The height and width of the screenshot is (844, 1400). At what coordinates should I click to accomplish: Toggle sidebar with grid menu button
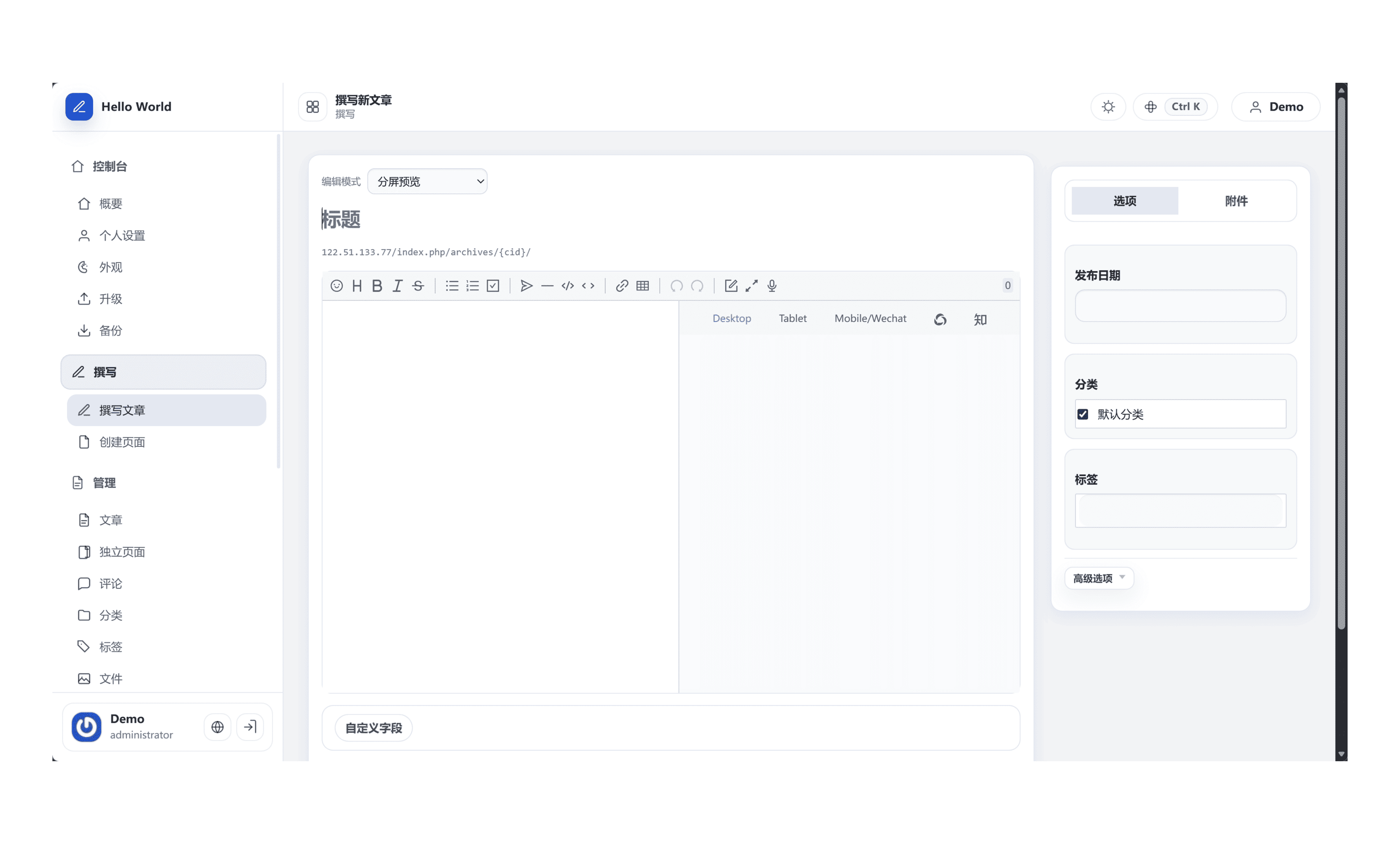pos(313,107)
